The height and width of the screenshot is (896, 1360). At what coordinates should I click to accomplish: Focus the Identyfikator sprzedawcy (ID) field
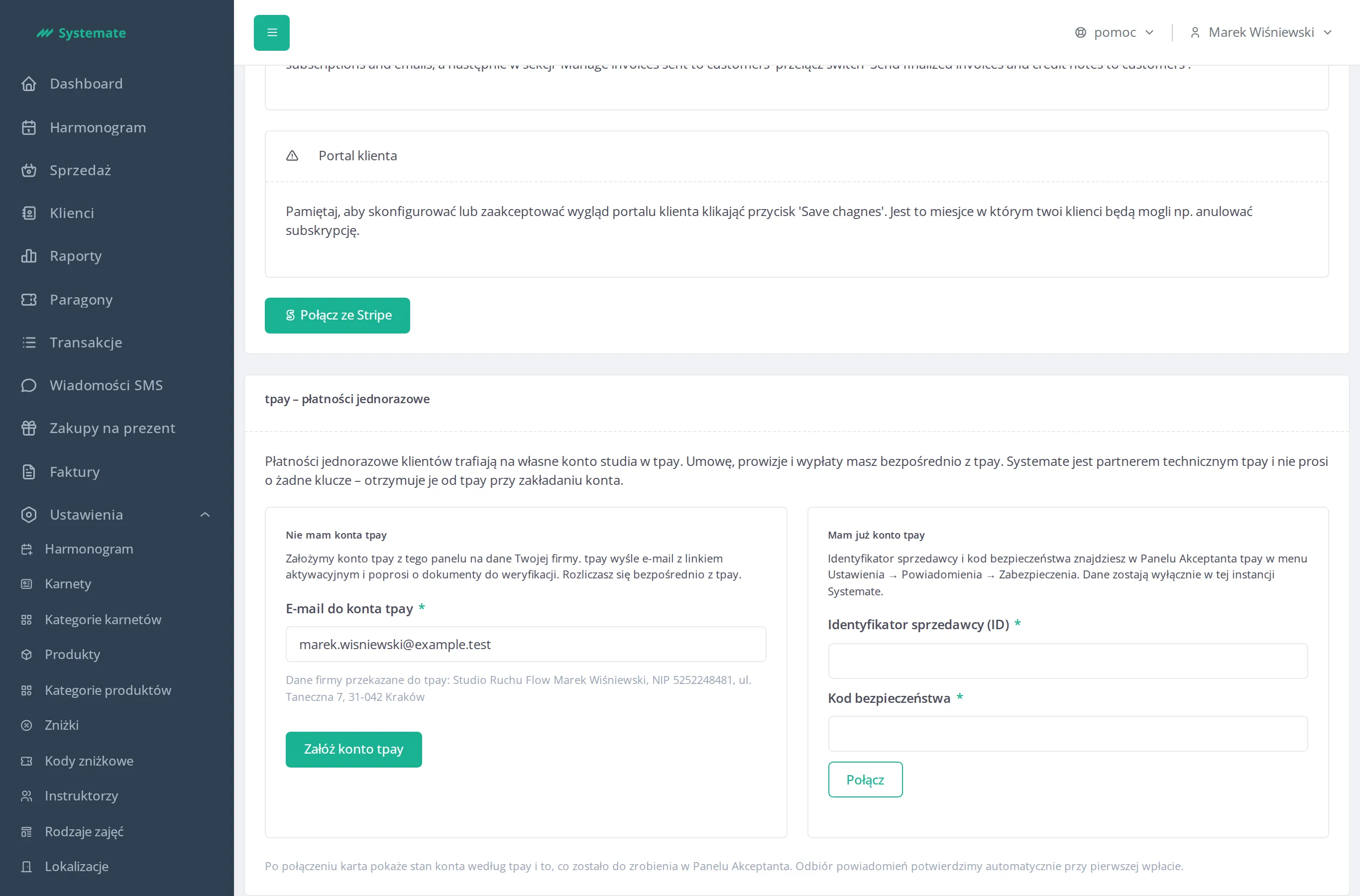point(1067,662)
